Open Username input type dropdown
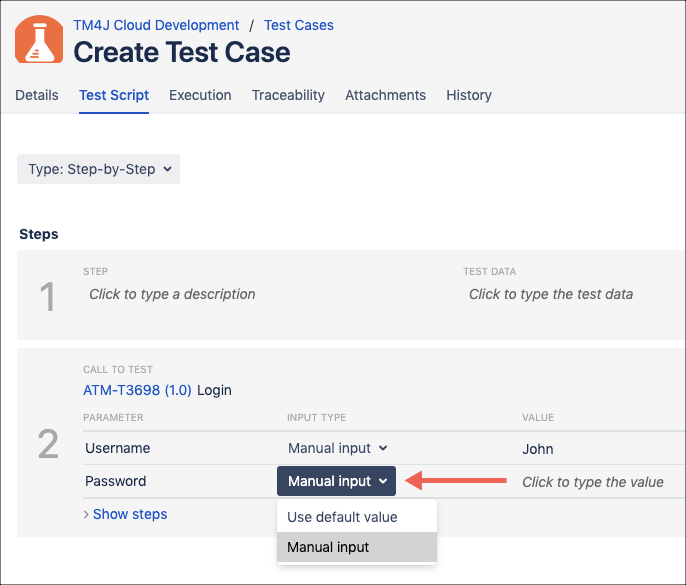 (x=337, y=449)
